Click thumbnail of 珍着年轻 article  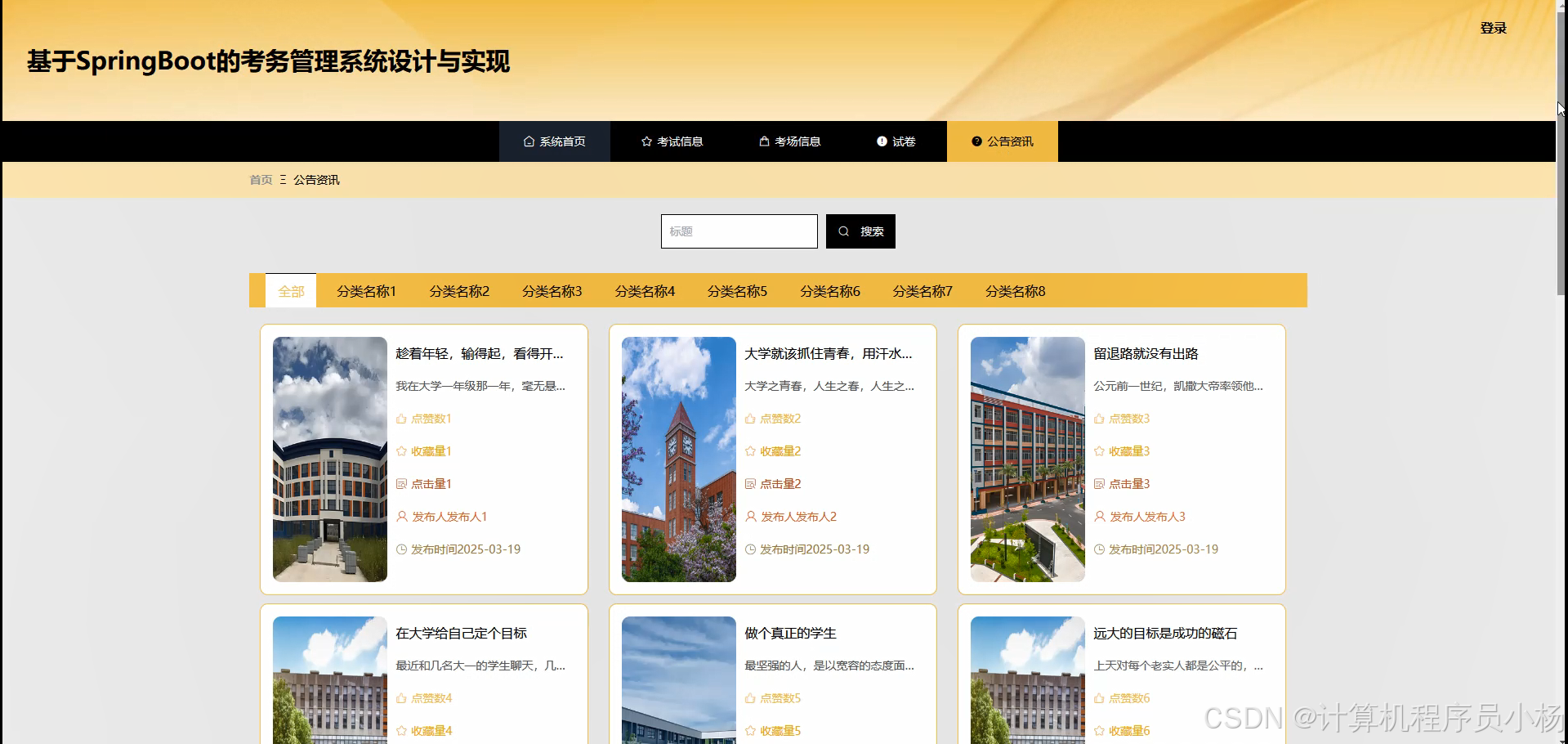[330, 459]
